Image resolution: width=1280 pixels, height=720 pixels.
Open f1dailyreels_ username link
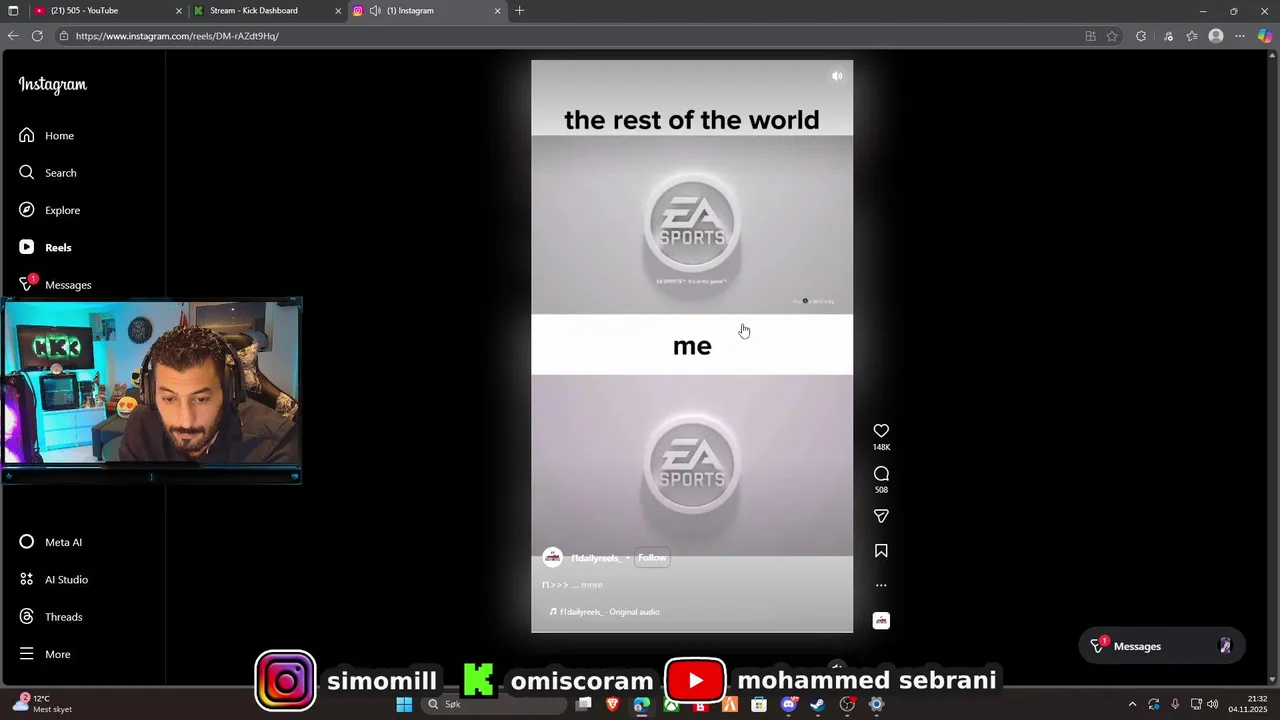[x=596, y=558]
